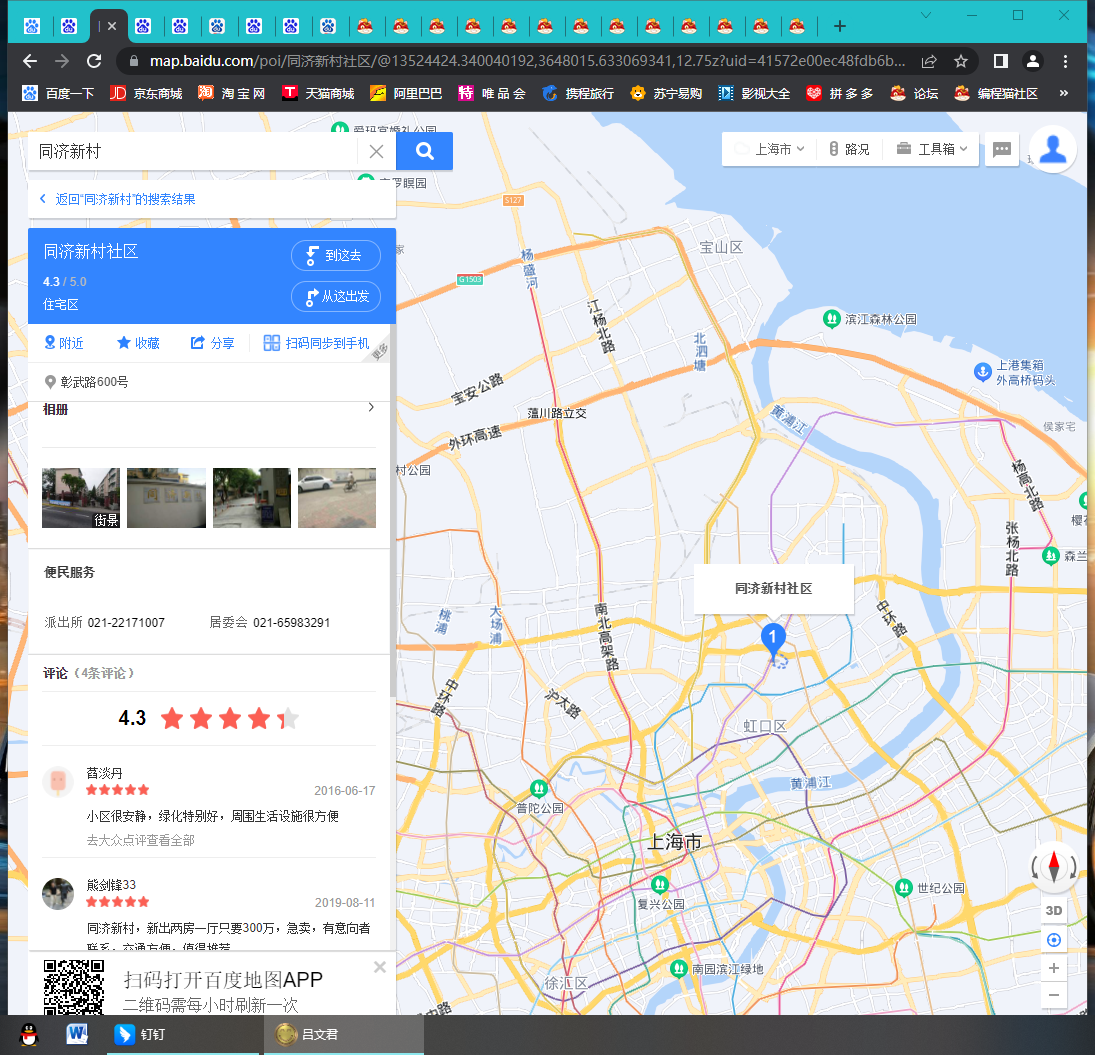Click 去大众点评查看全部 link

click(x=140, y=840)
